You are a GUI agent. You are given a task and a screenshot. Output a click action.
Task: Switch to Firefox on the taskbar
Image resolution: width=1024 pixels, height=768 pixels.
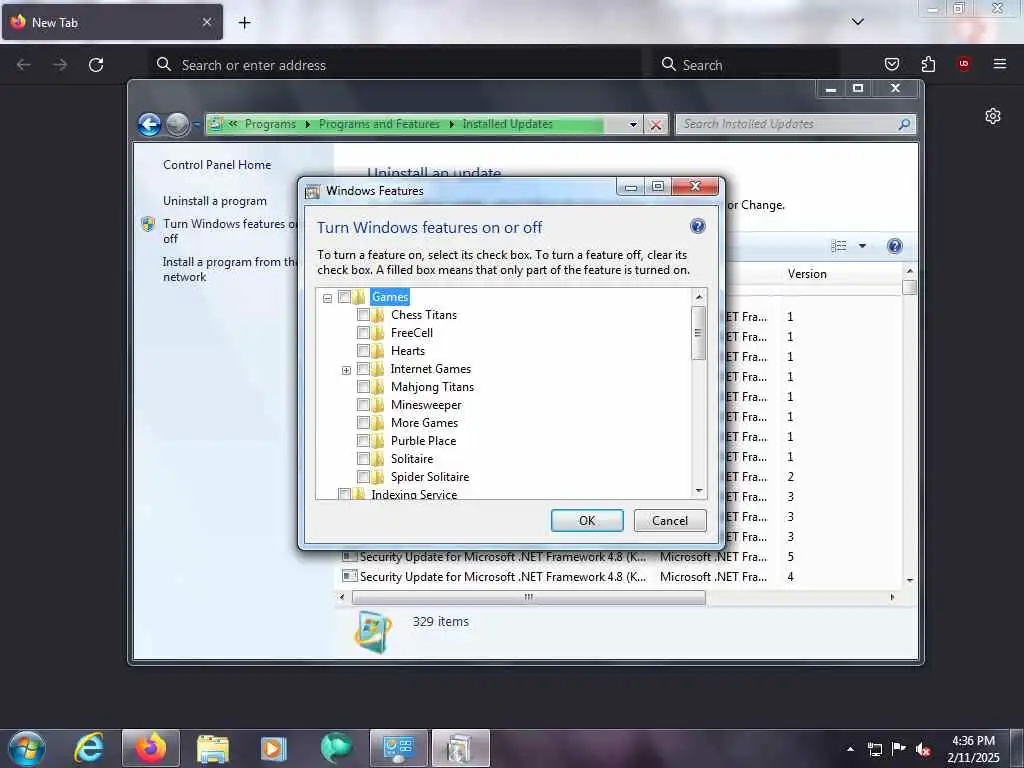coord(151,748)
